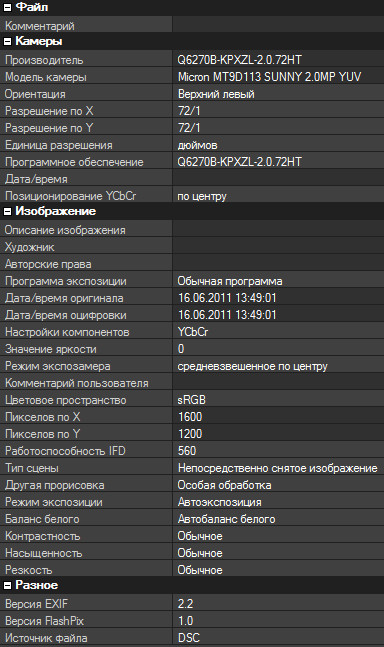Select the Источник файла DSC value
Viewport: 384px width, 647px height.
189,638
